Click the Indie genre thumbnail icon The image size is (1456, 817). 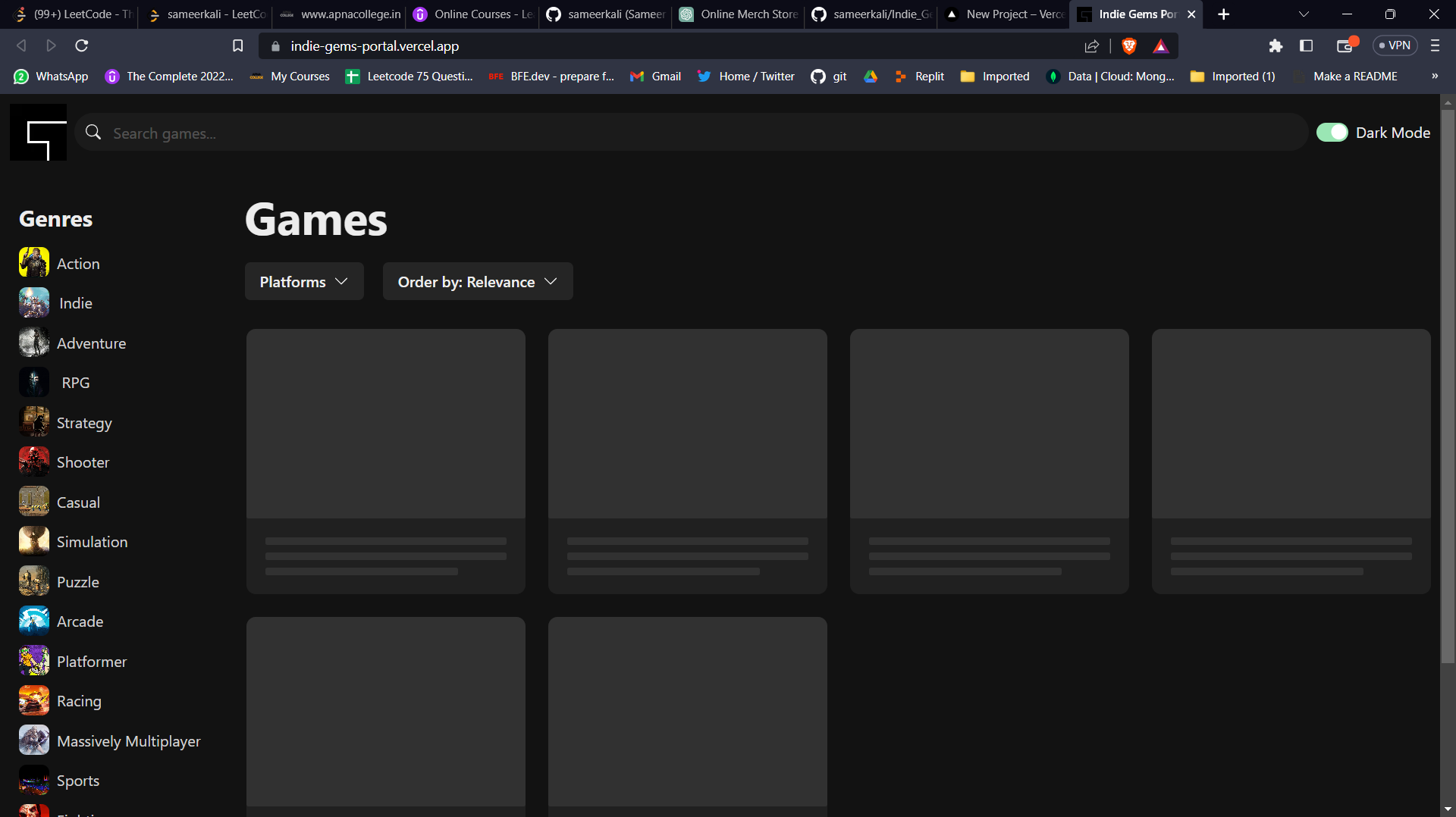point(34,303)
